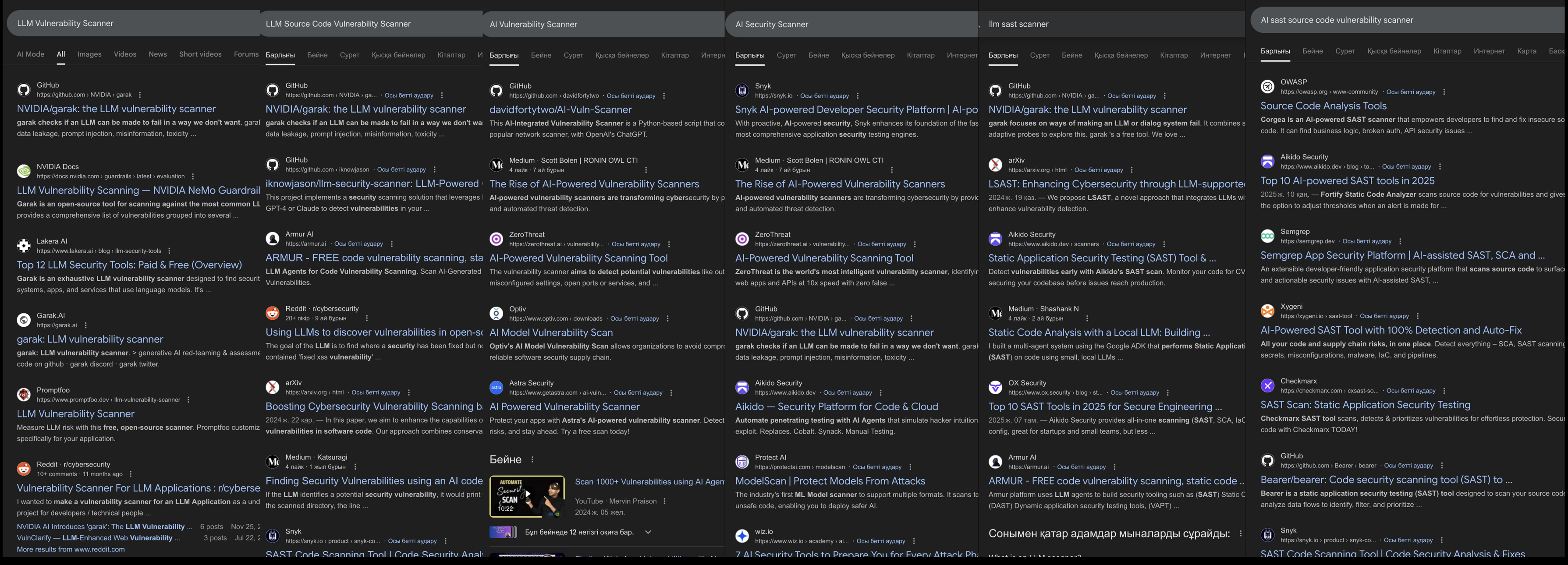Open 'Top 12 LLM Security Tools' result
This screenshot has width=1568, height=565.
[129, 265]
